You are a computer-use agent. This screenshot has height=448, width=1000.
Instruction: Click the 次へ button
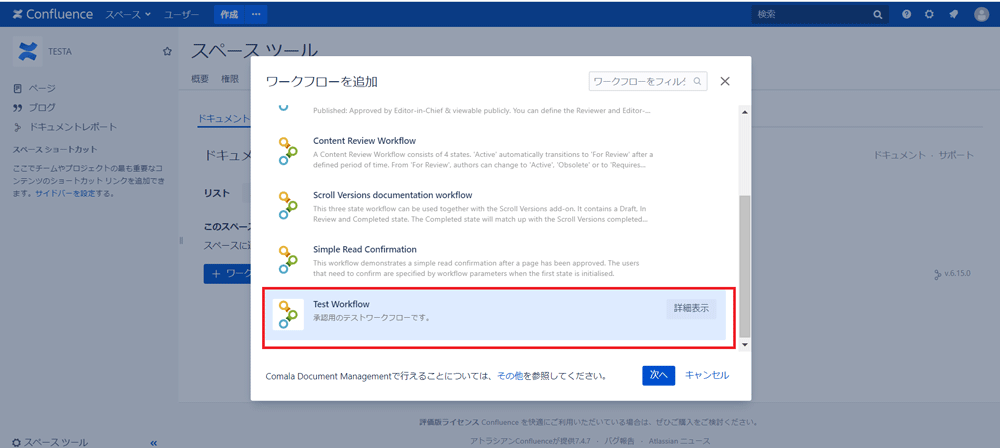click(658, 375)
